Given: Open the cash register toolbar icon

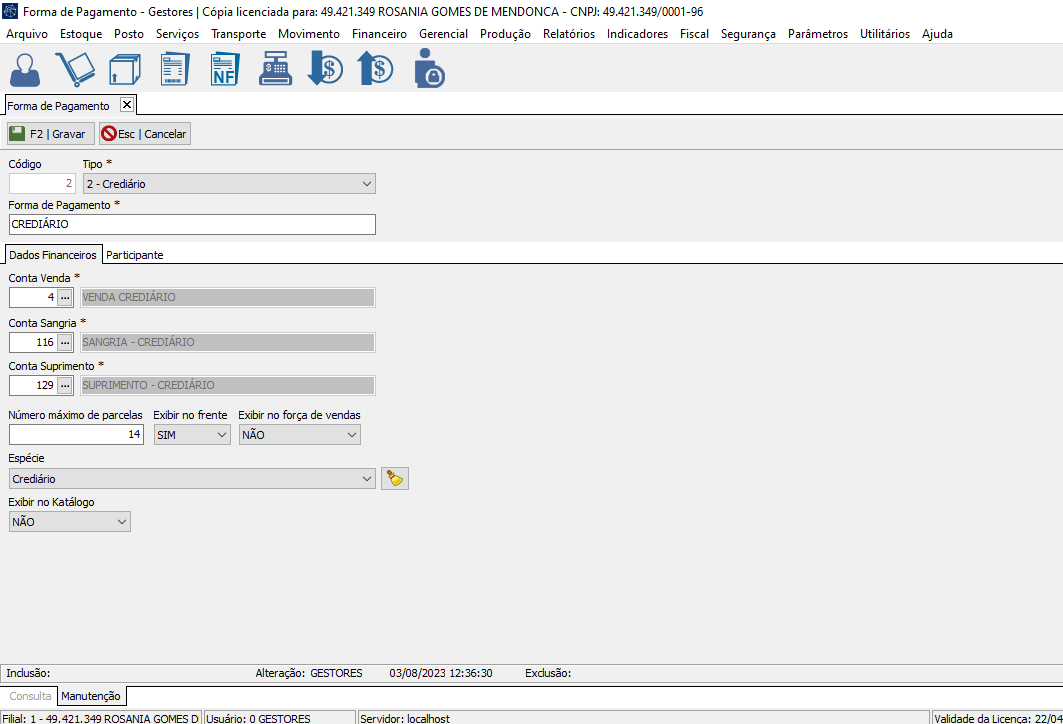Looking at the screenshot, I should [275, 69].
